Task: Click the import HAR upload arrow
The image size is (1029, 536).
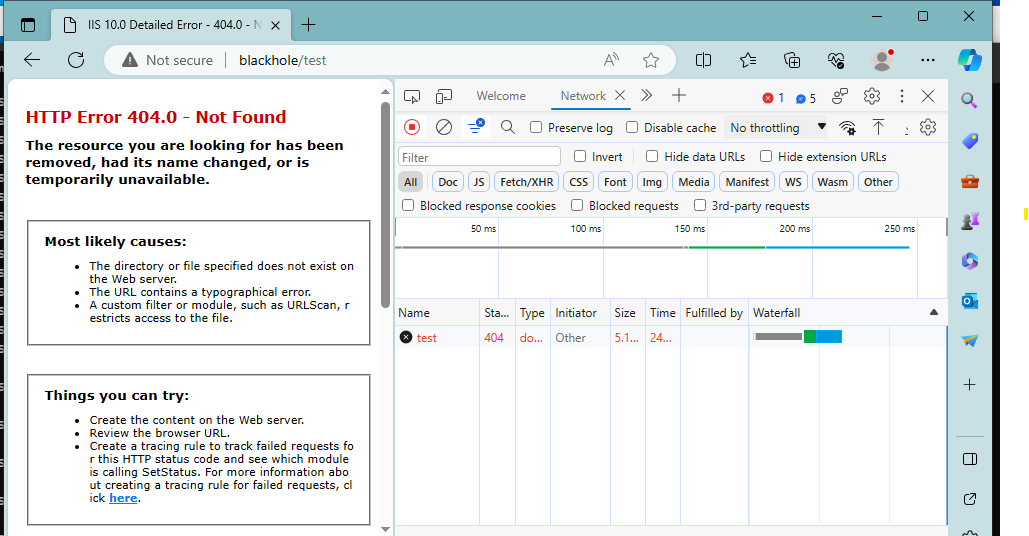Action: click(878, 127)
